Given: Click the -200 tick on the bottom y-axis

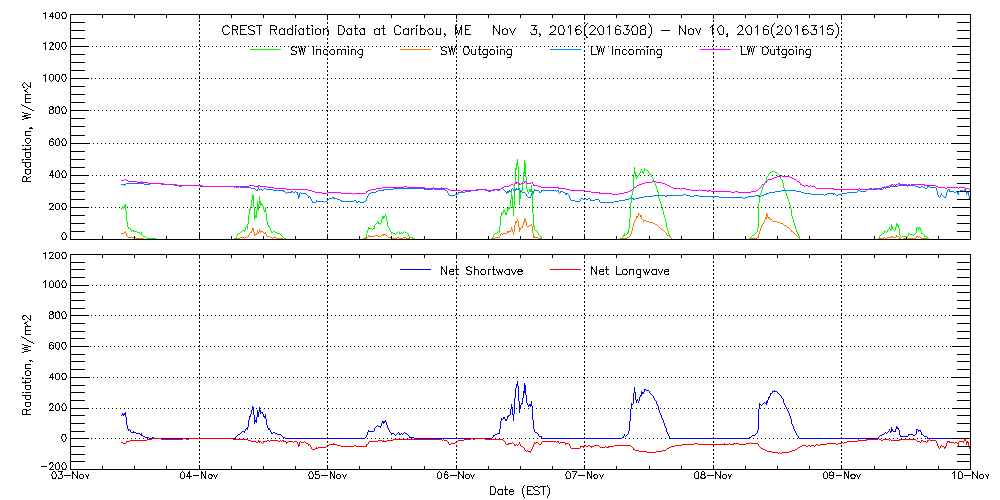Looking at the screenshot, I should click(51, 466).
